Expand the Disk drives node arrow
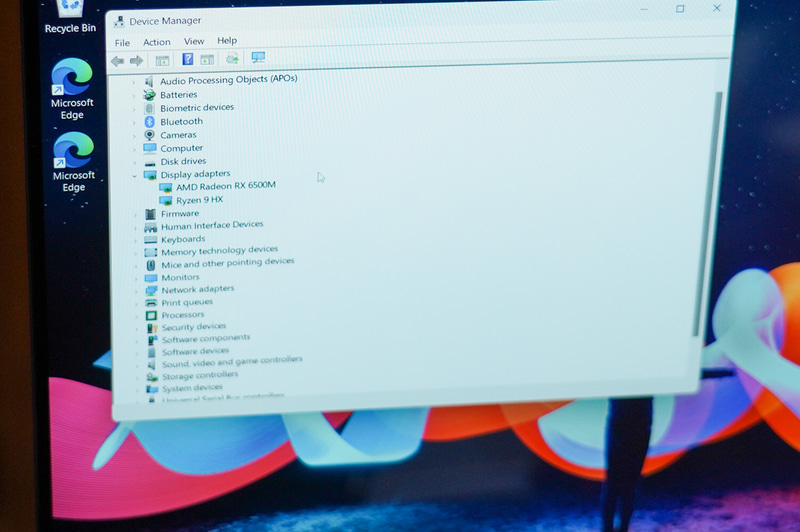The height and width of the screenshot is (532, 800). click(x=135, y=163)
